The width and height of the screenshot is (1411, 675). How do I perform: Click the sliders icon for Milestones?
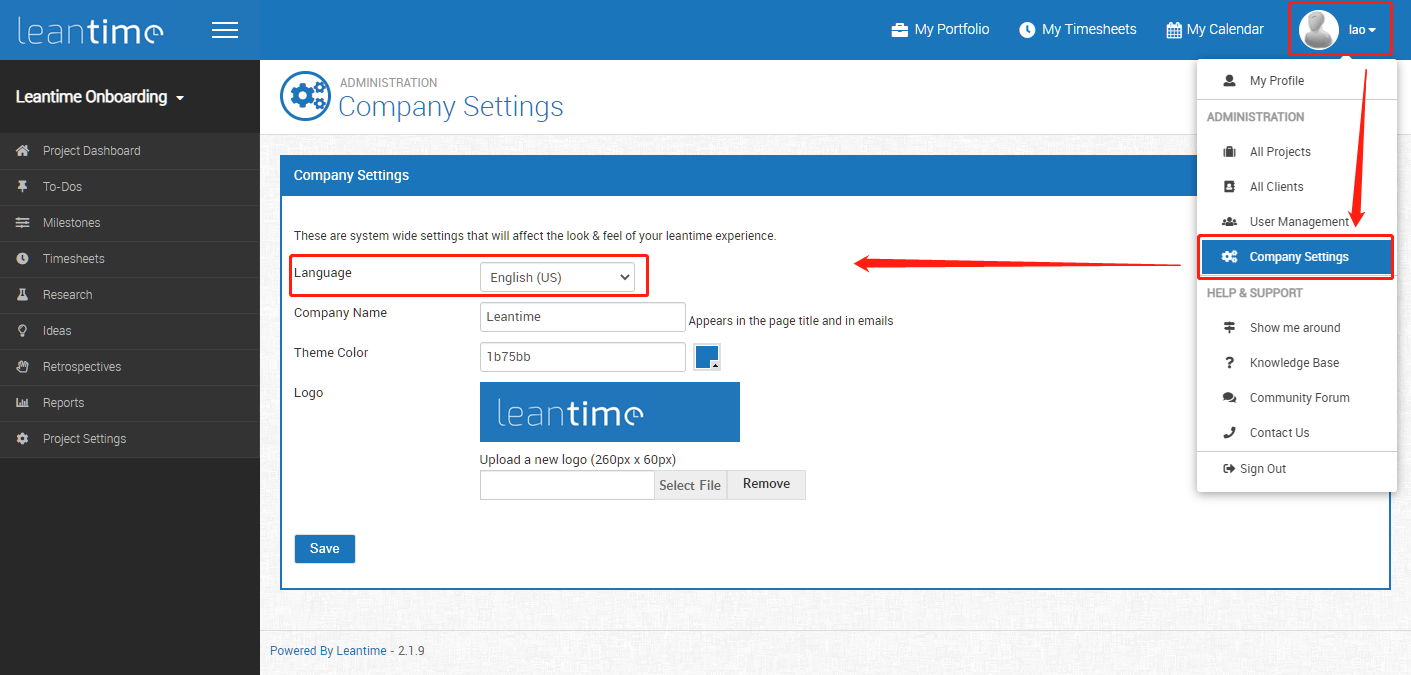pos(22,223)
